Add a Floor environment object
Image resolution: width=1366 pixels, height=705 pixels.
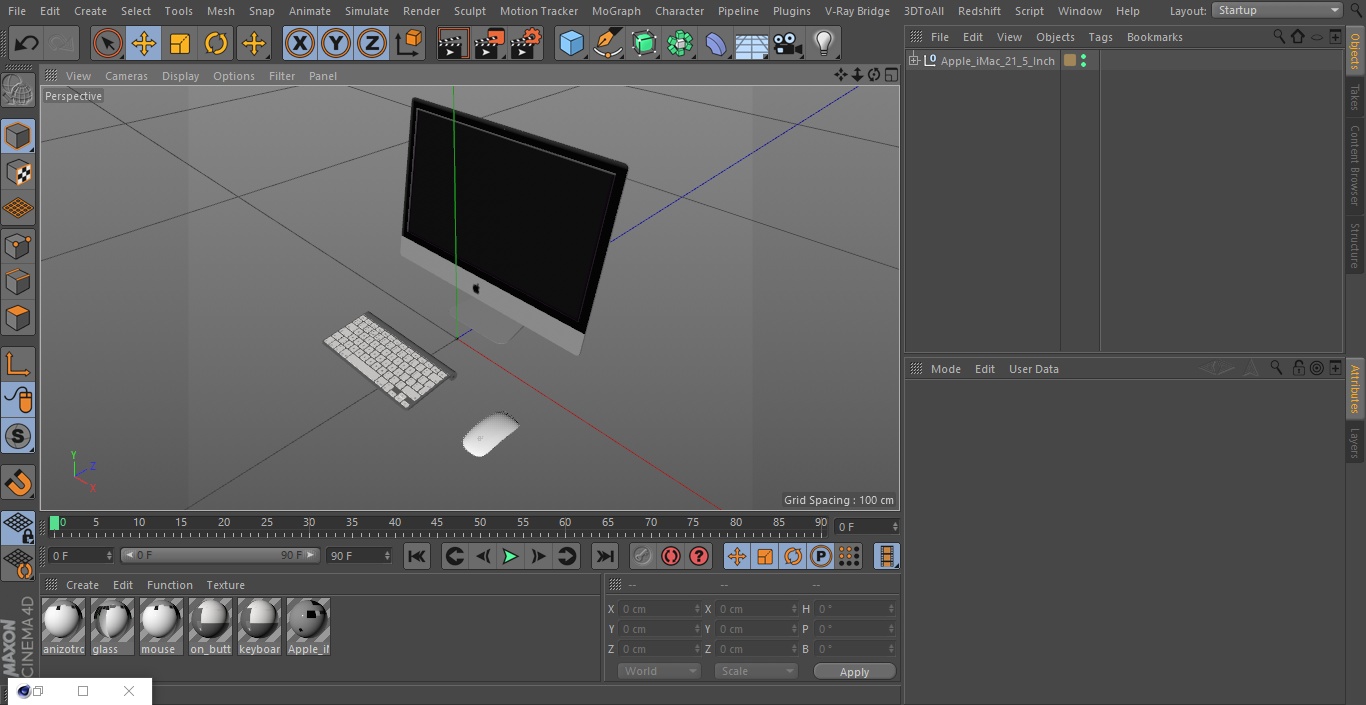[752, 43]
